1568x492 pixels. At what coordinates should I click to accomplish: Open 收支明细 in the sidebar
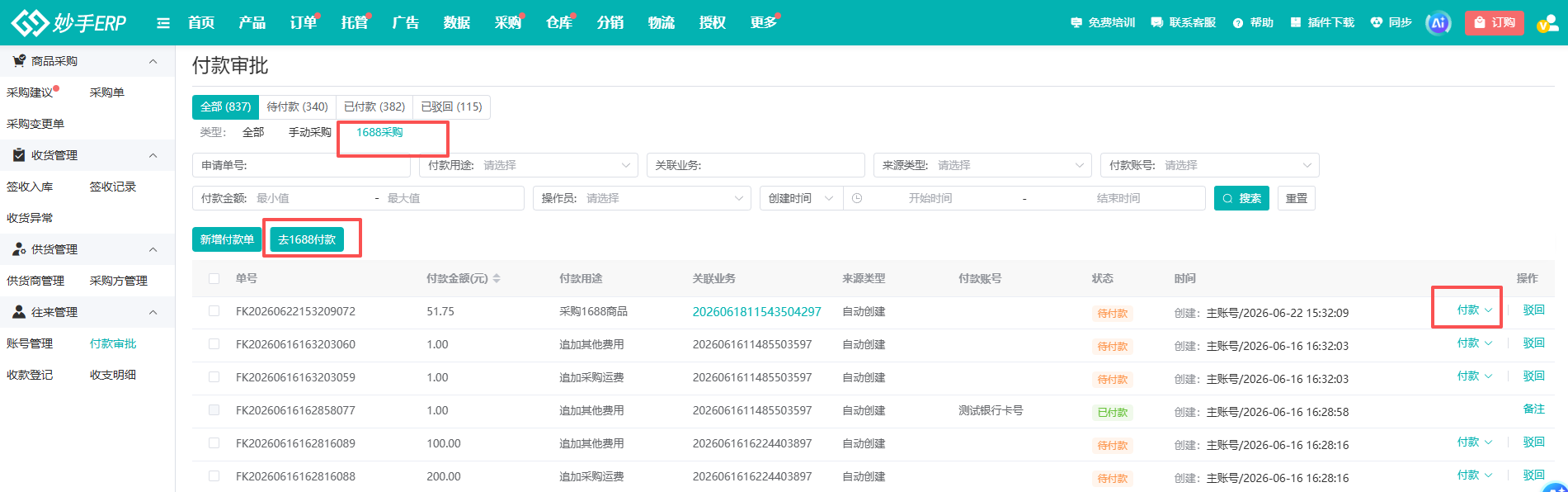point(113,375)
